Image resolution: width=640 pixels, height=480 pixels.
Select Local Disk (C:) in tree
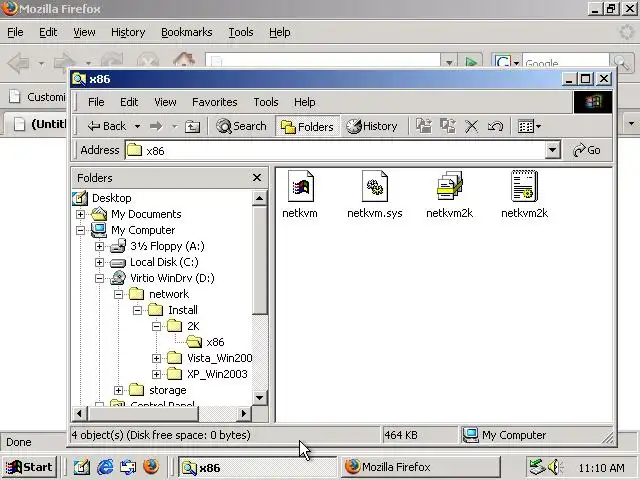click(164, 262)
